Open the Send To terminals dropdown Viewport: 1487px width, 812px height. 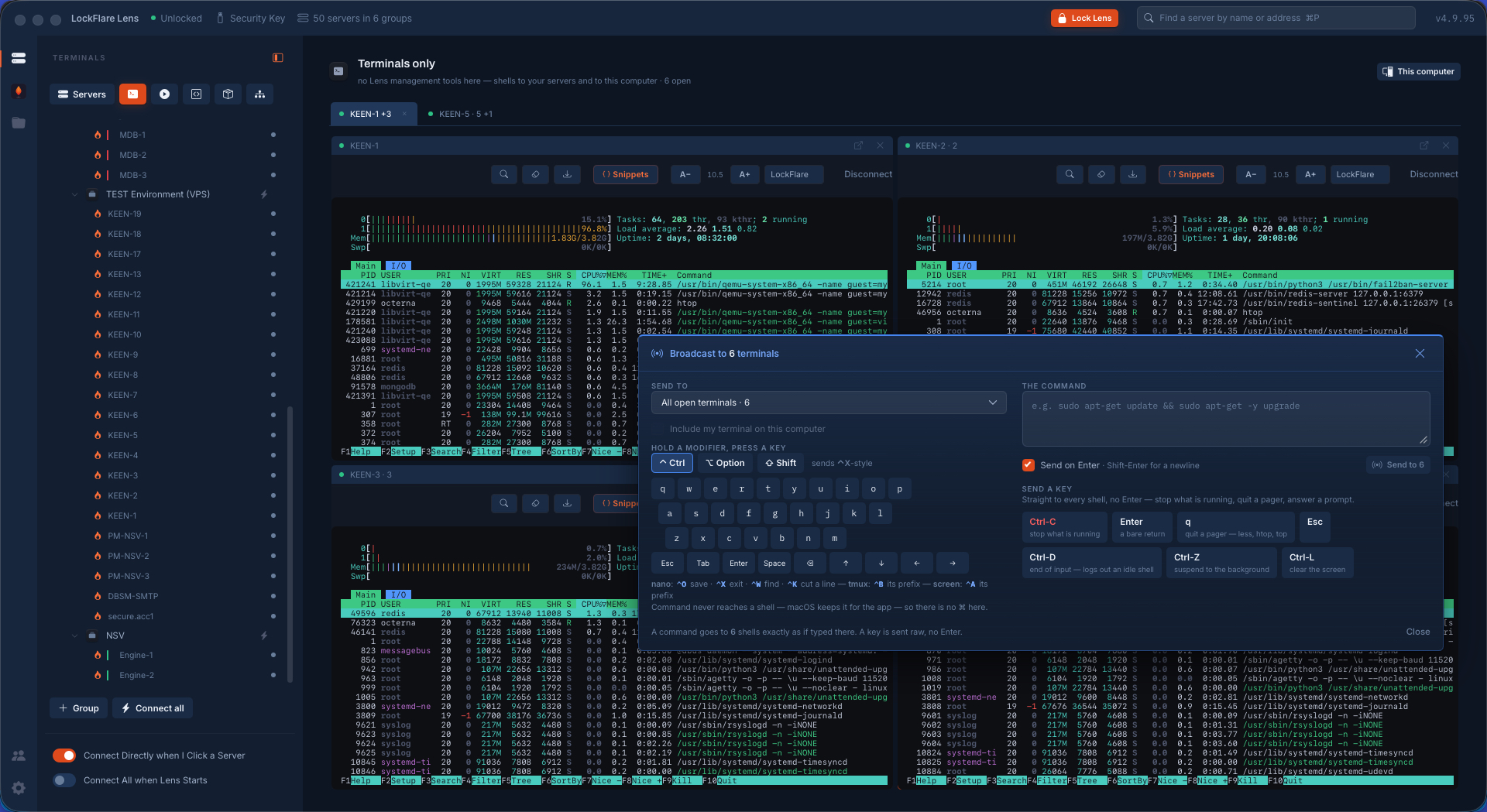pyautogui.click(x=829, y=403)
